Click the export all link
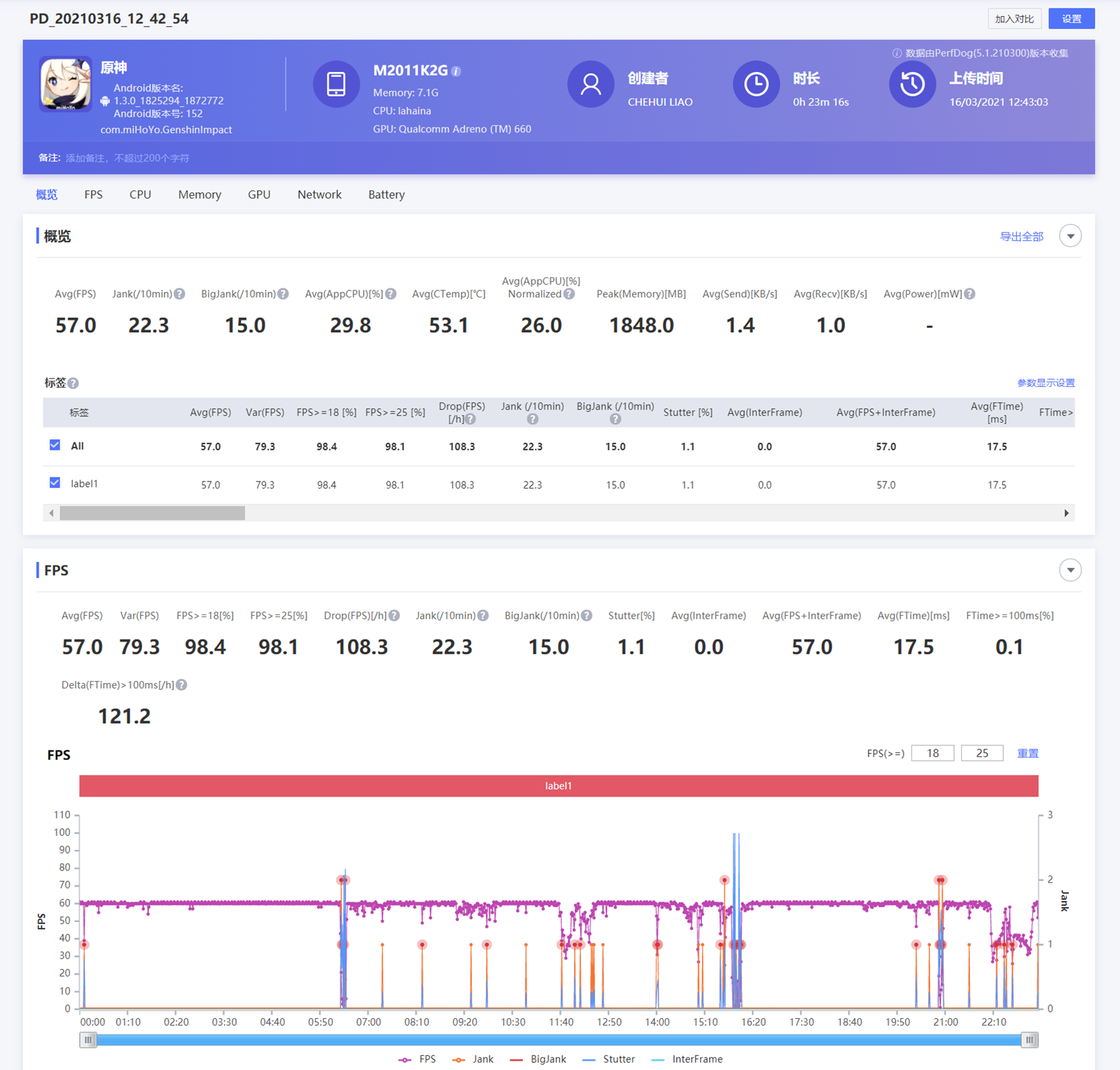Viewport: 1120px width, 1070px height. (x=1021, y=237)
